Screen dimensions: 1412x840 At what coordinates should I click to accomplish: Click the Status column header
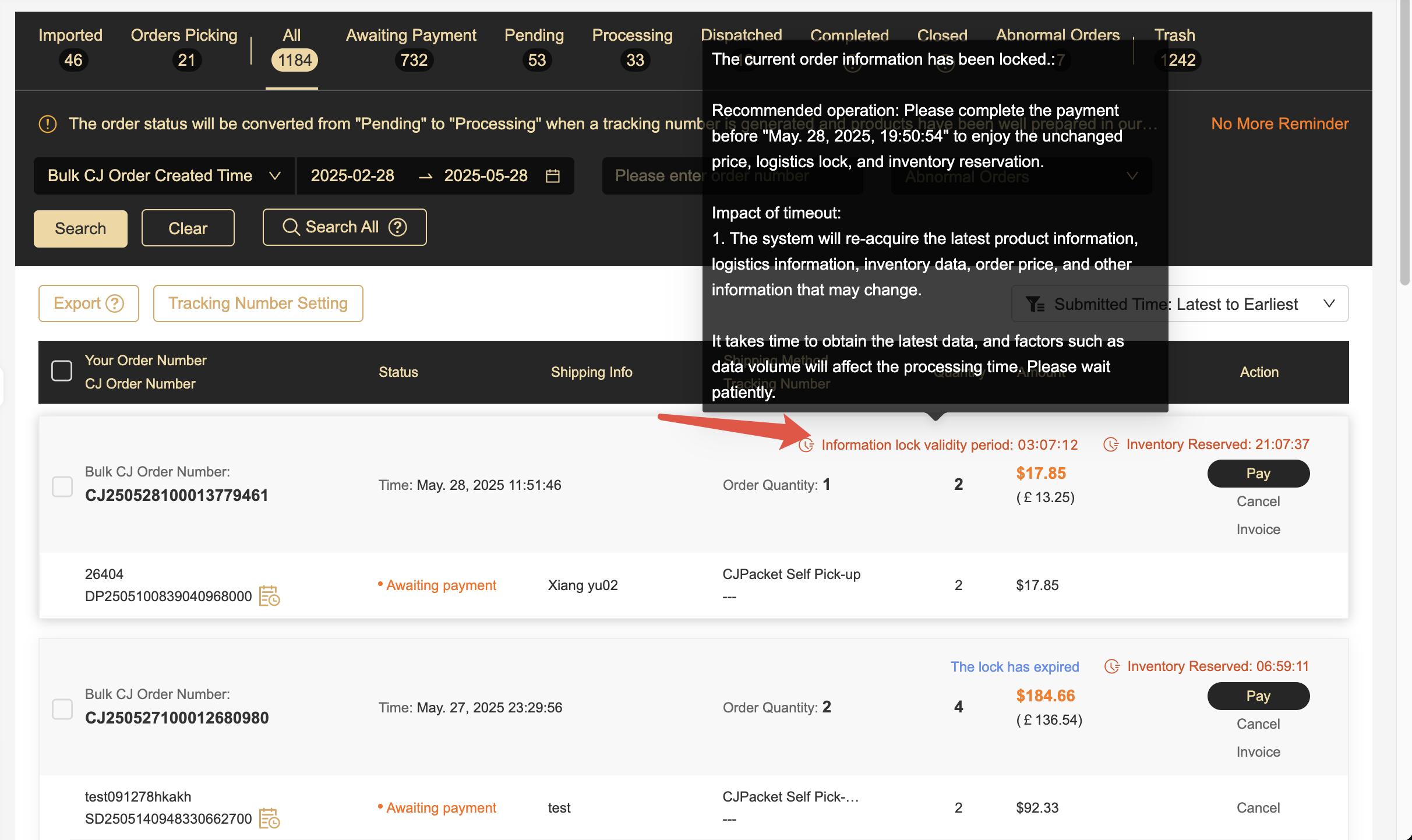click(x=398, y=372)
